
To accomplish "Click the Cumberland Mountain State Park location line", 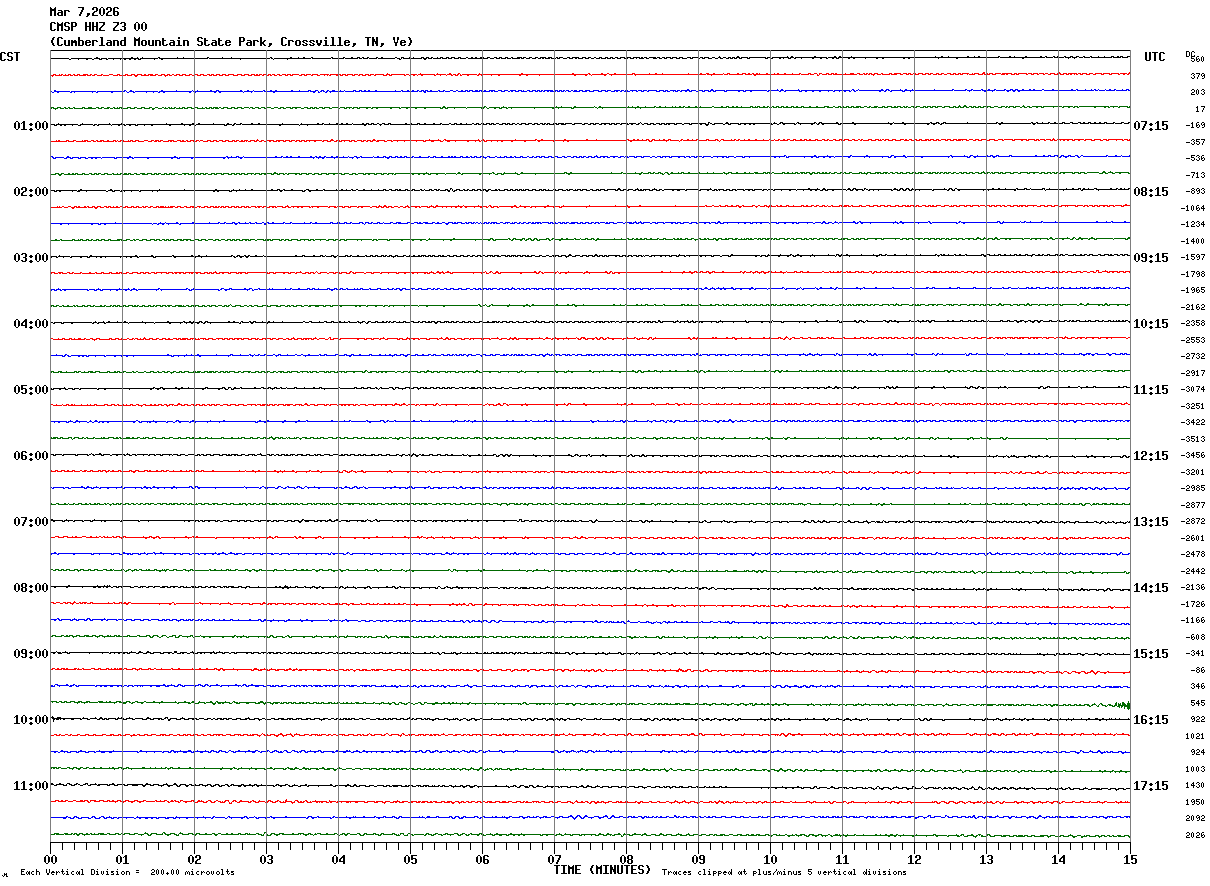I will (x=231, y=42).
